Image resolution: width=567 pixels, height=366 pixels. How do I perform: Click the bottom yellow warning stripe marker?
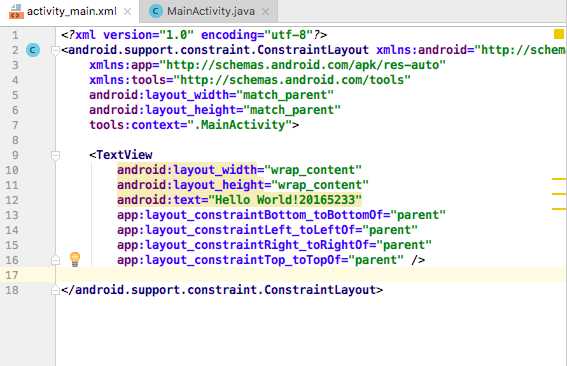click(559, 209)
